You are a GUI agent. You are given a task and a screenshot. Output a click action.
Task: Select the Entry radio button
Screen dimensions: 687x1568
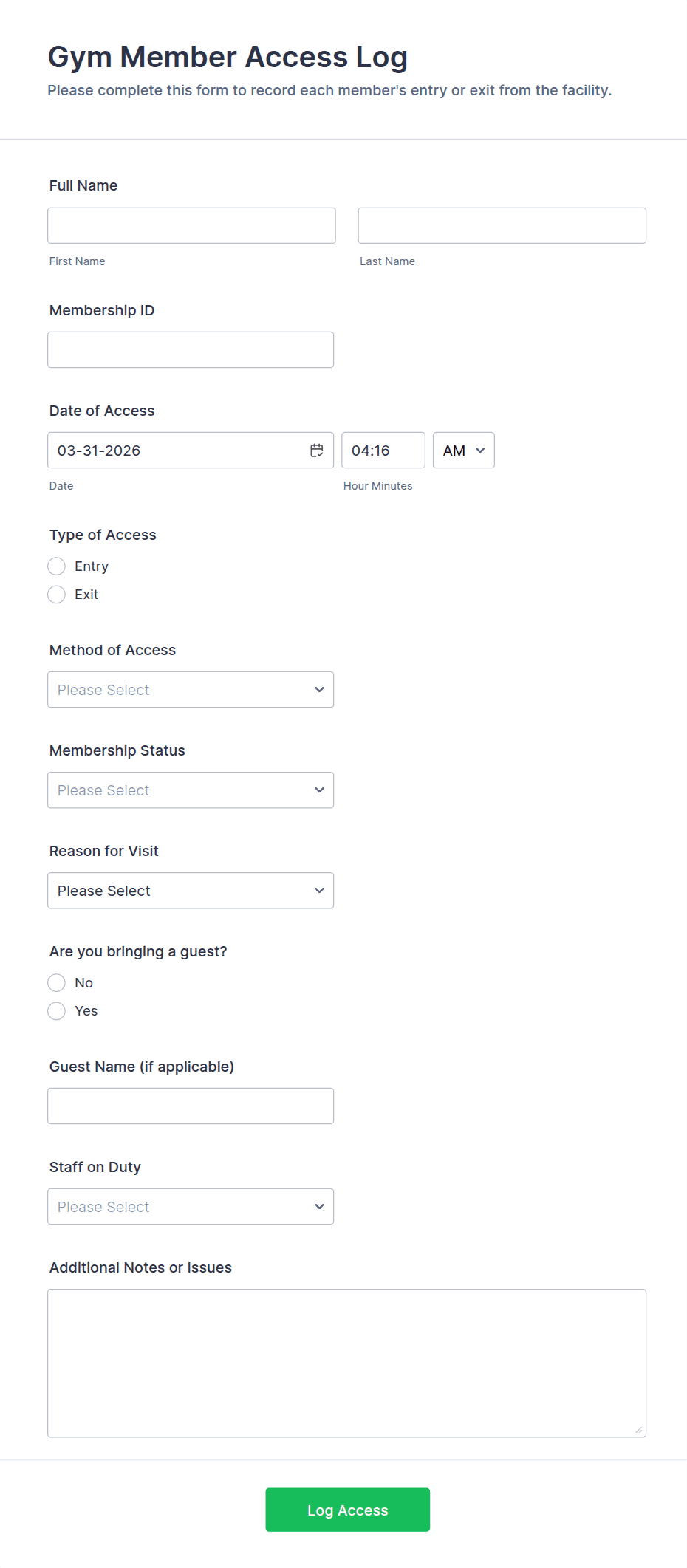pos(57,566)
